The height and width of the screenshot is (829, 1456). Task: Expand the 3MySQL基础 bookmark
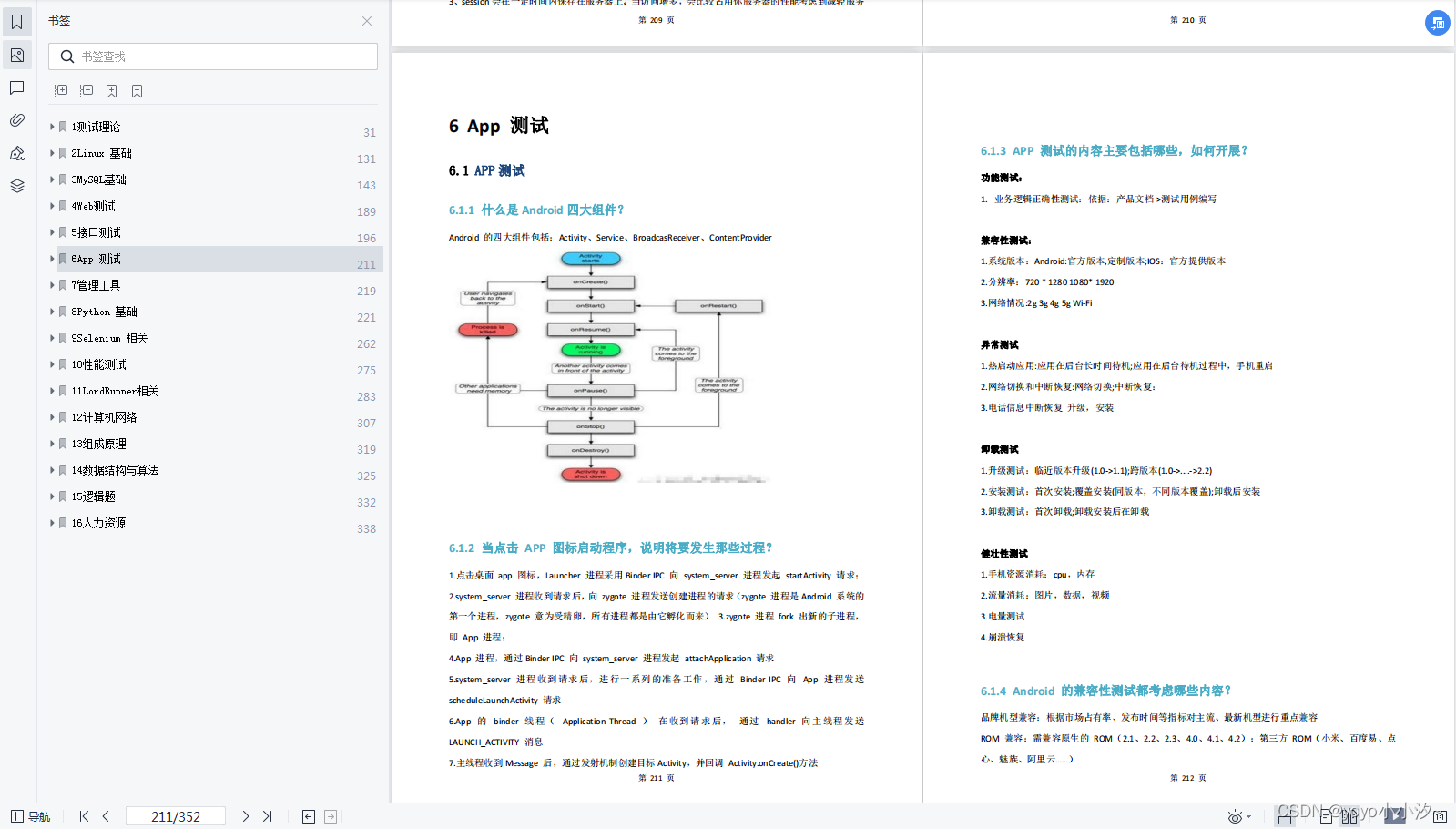coord(52,179)
